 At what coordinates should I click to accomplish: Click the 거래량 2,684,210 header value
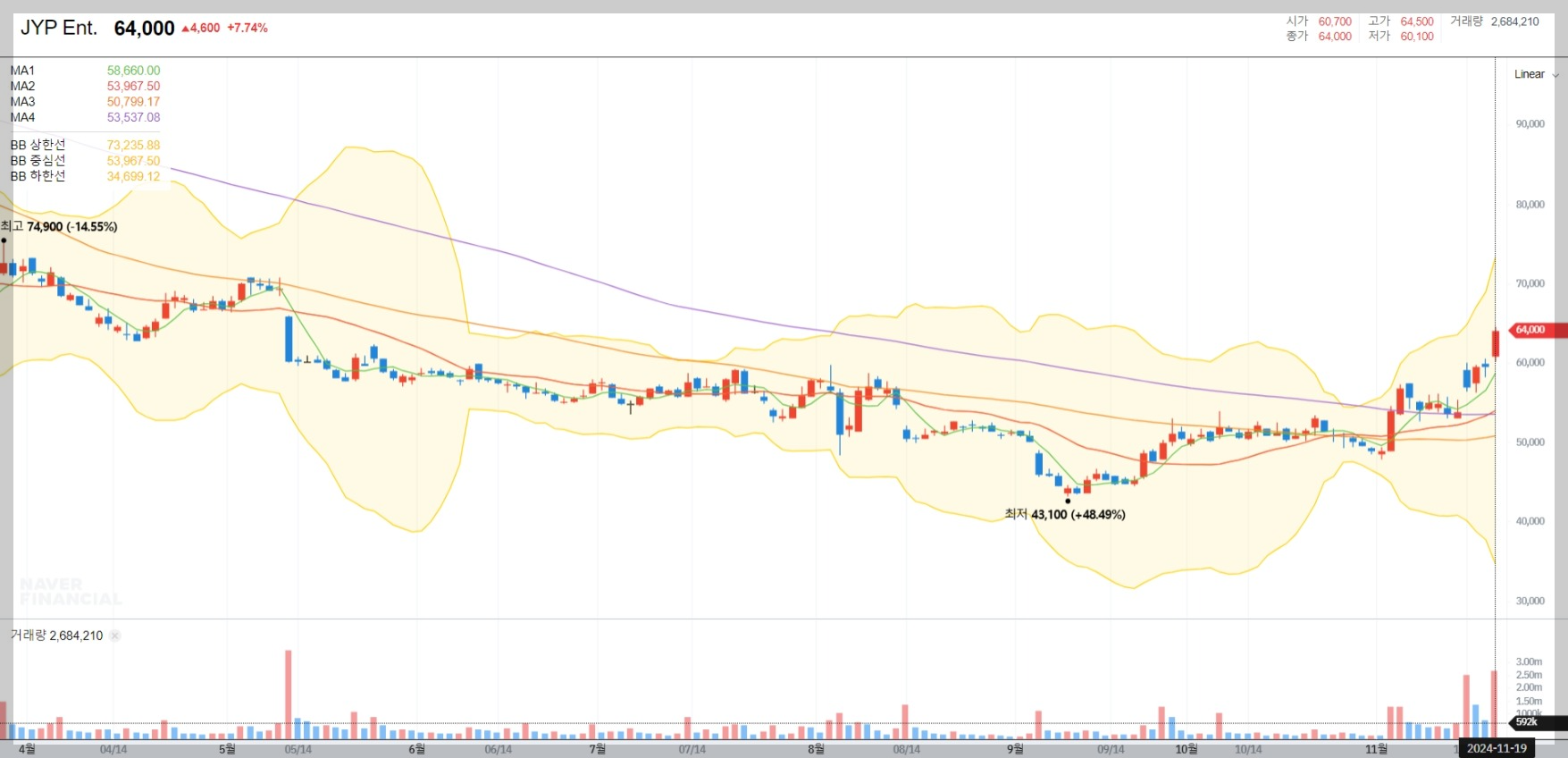1495,21
